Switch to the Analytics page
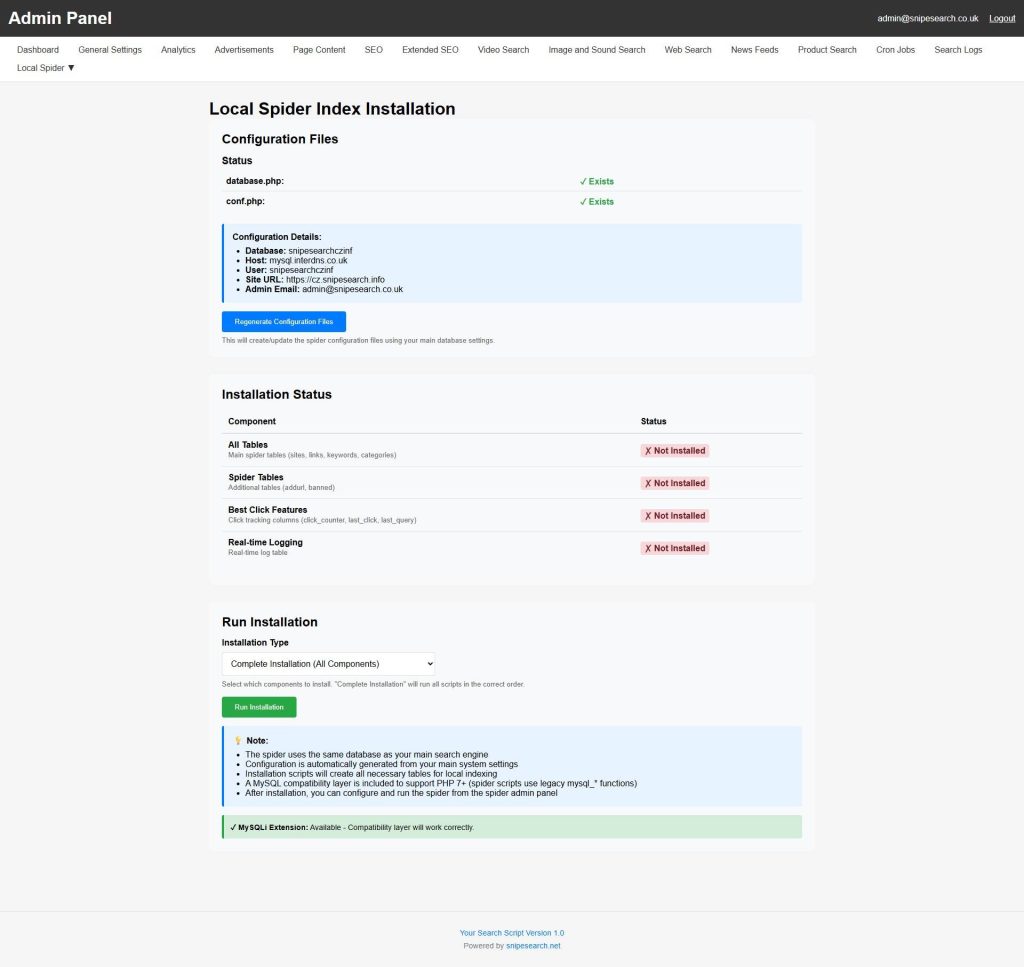 point(178,50)
